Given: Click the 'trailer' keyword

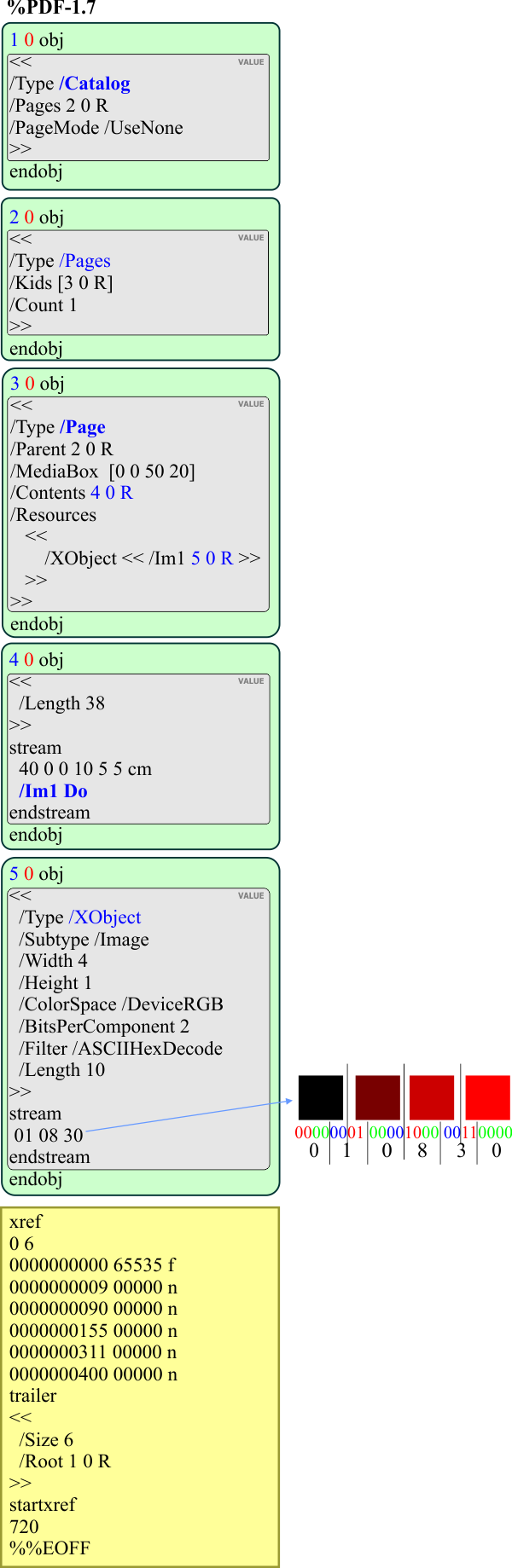Looking at the screenshot, I should [x=32, y=1396].
